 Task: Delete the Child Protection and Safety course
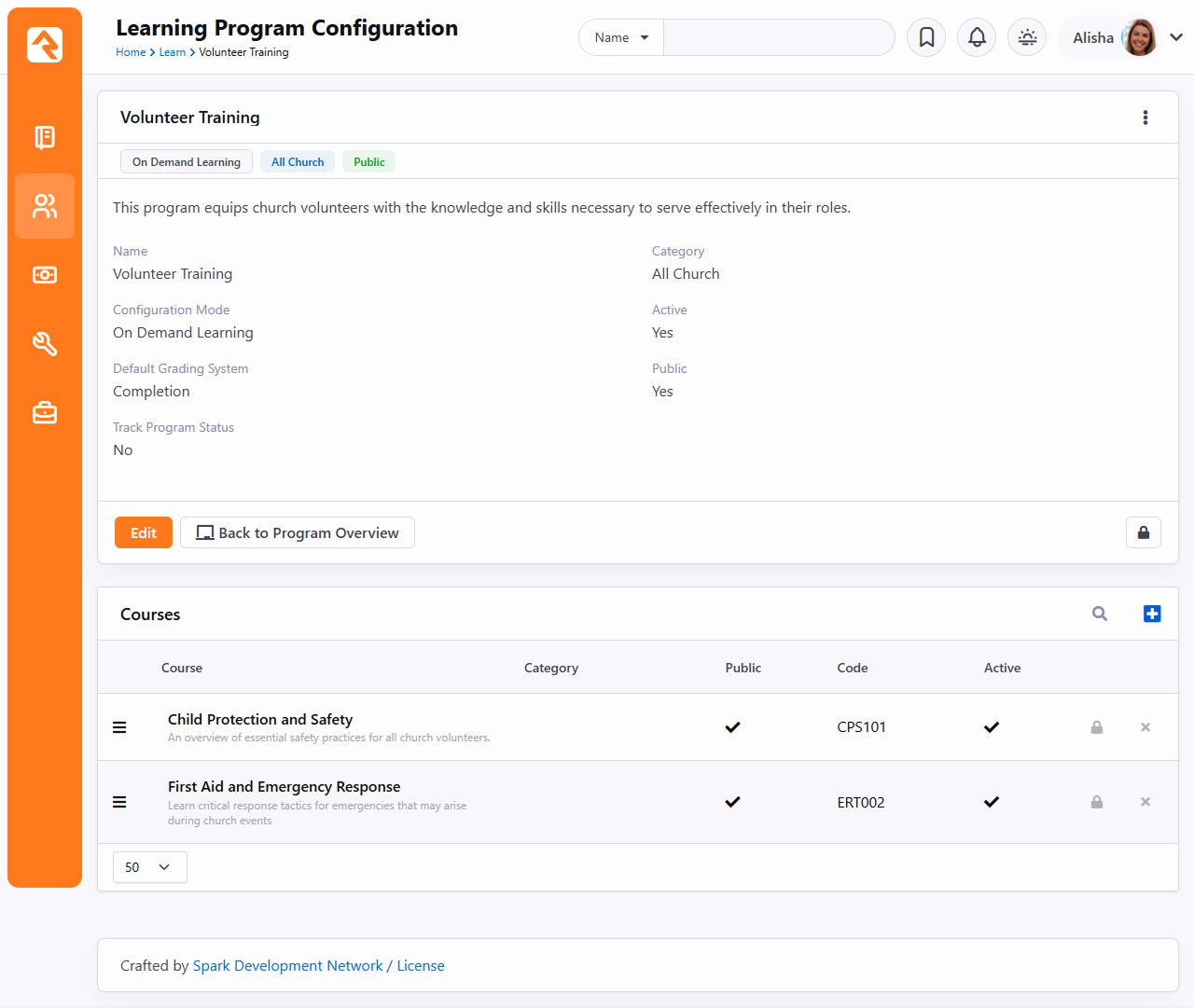tap(1145, 727)
